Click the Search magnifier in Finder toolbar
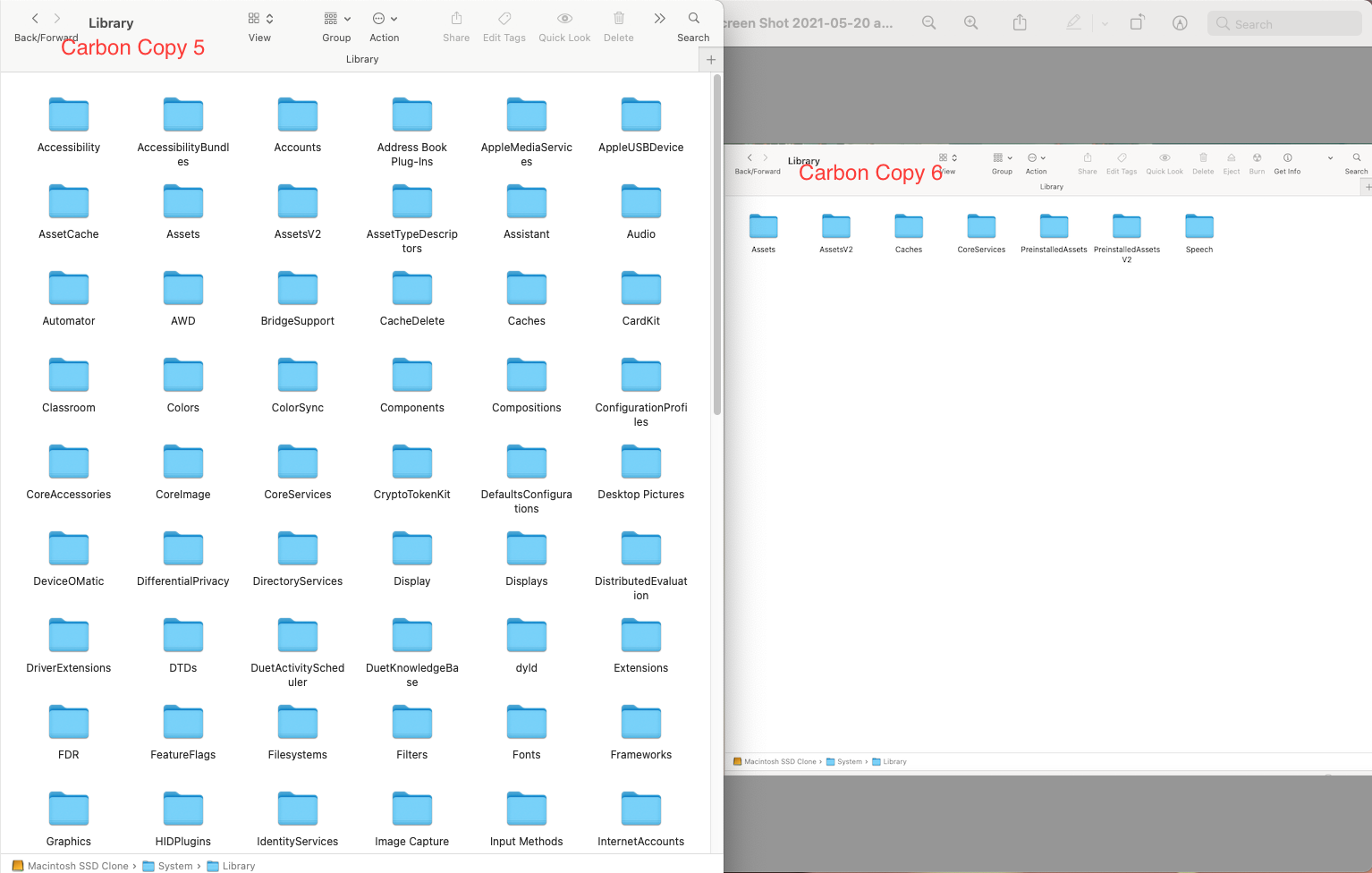The width and height of the screenshot is (1372, 873). click(x=694, y=18)
